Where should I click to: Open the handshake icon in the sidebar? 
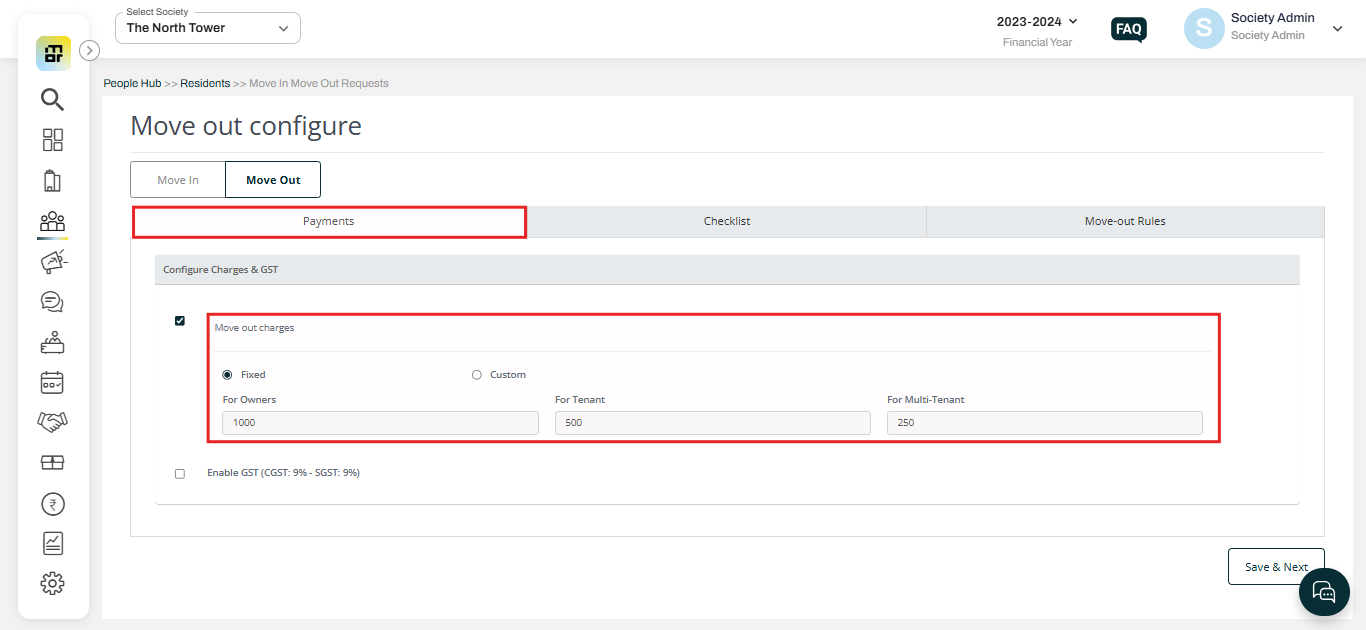[x=53, y=422]
